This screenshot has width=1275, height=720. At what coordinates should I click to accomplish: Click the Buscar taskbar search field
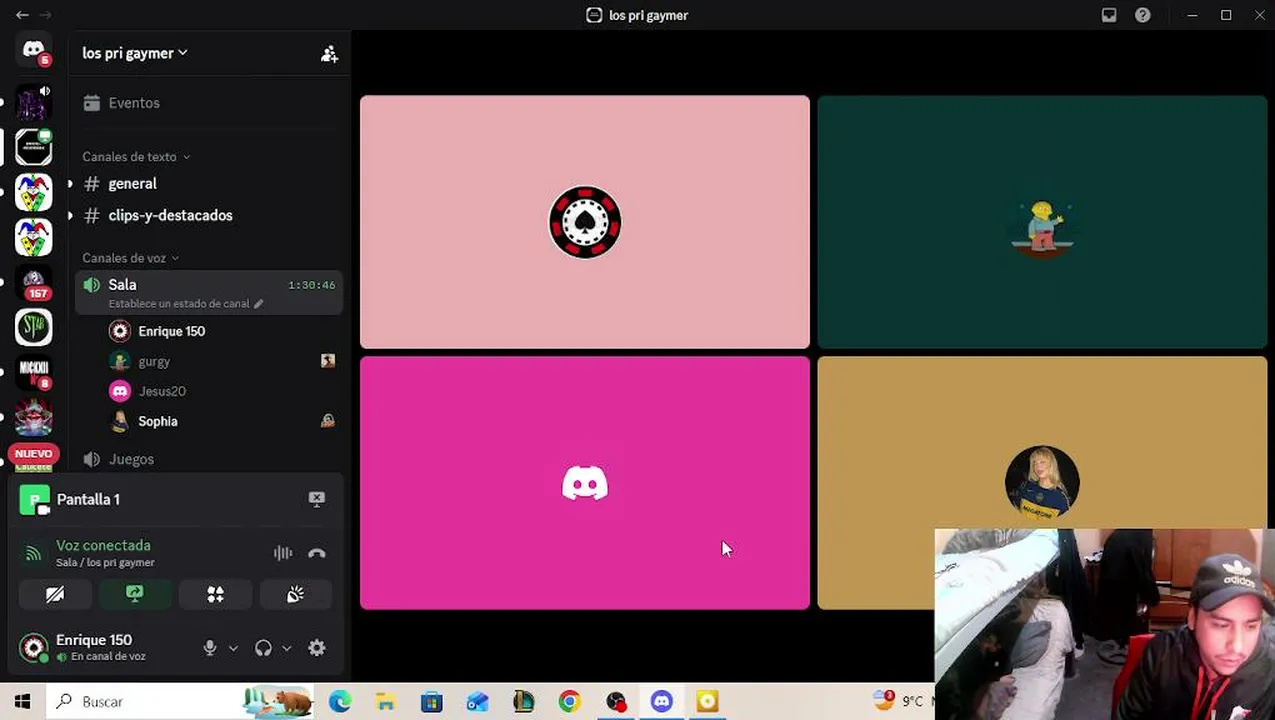click(x=180, y=702)
